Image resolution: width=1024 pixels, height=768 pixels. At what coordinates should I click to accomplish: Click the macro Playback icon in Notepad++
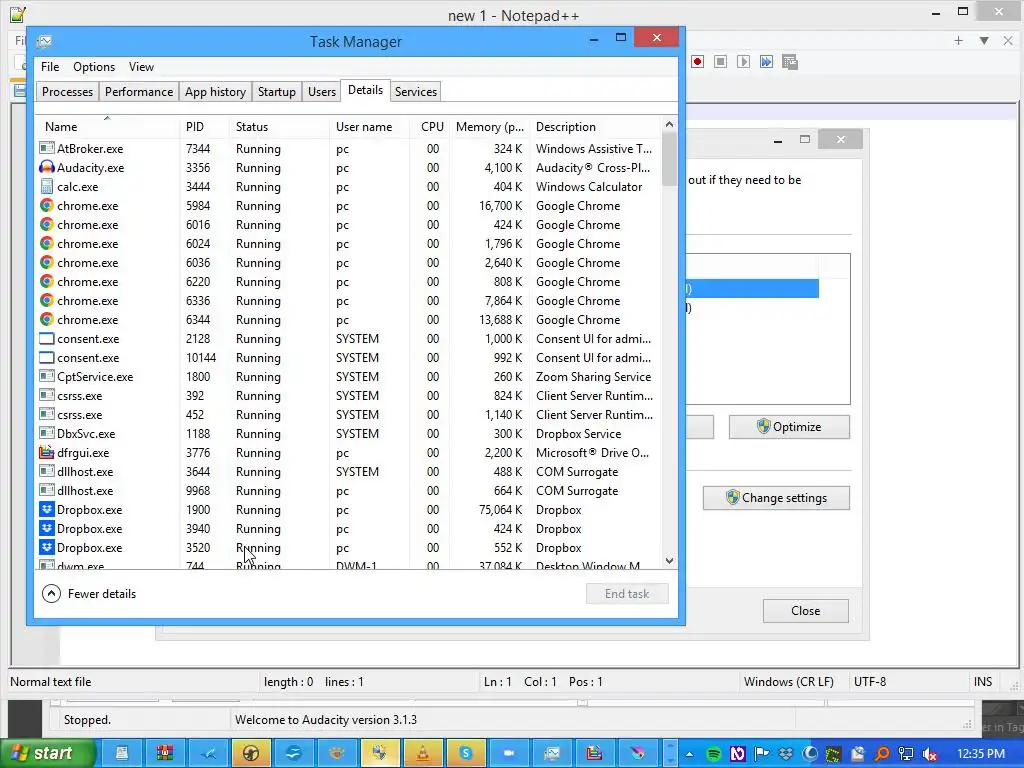[743, 61]
